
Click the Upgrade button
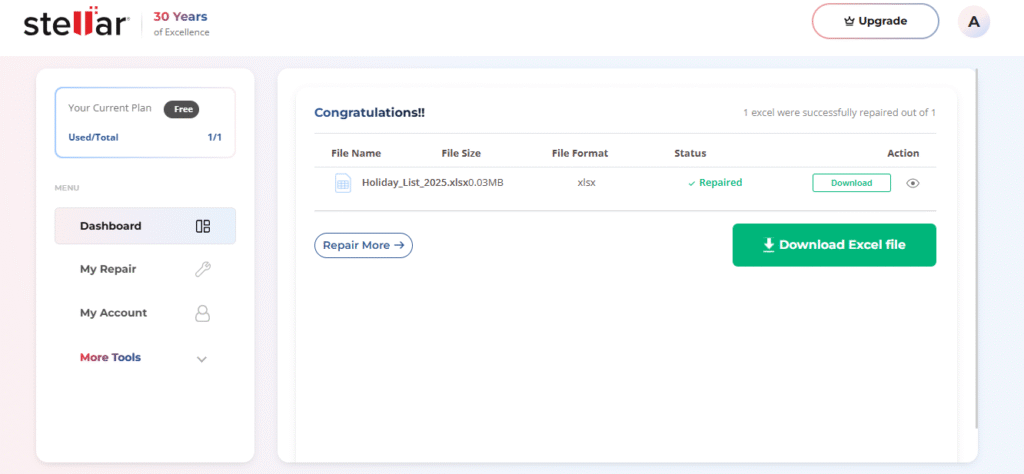(x=875, y=22)
